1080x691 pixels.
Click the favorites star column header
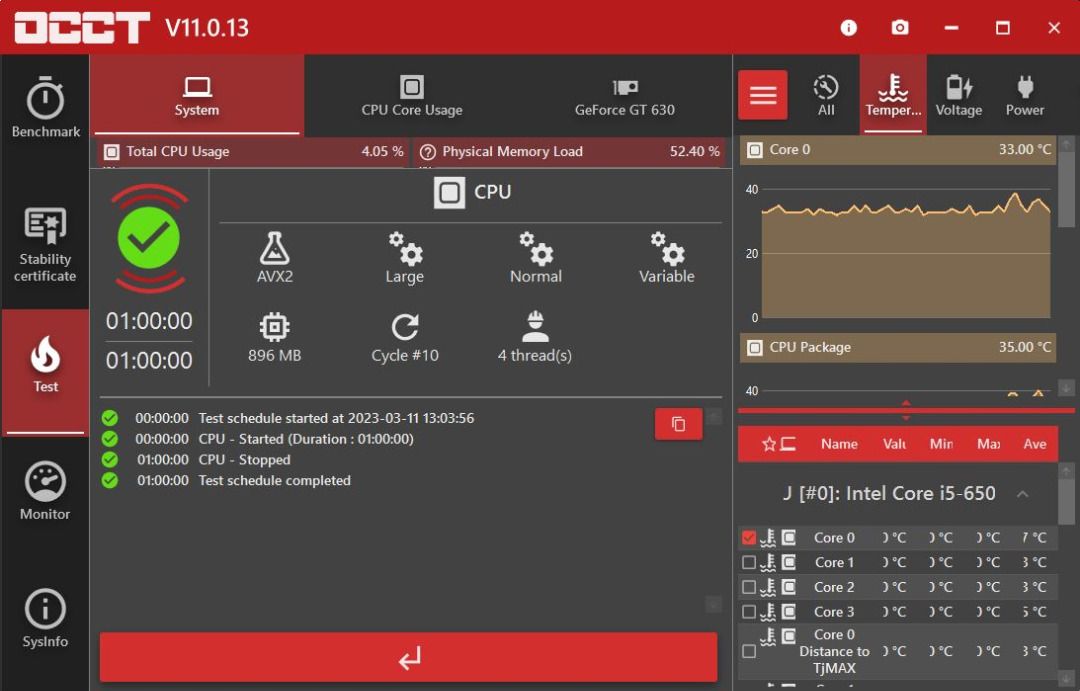[769, 444]
